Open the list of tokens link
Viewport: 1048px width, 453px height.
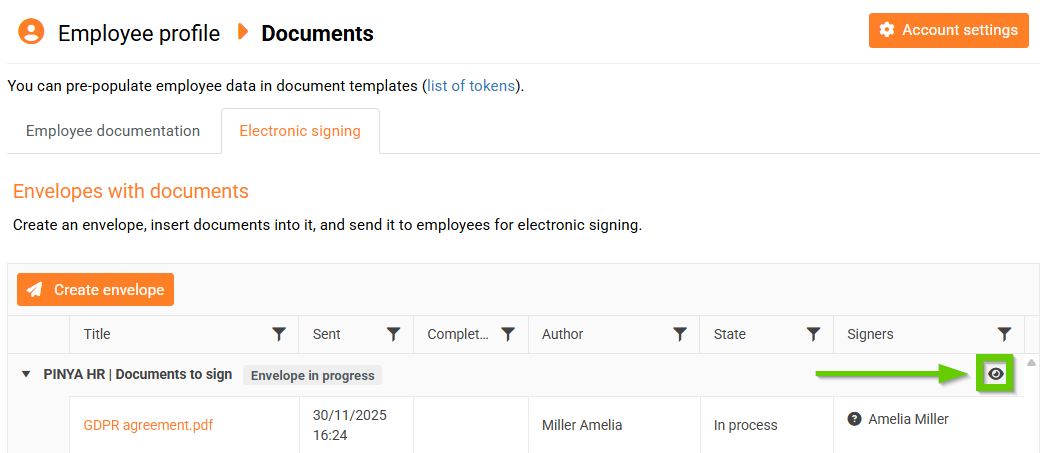point(471,86)
